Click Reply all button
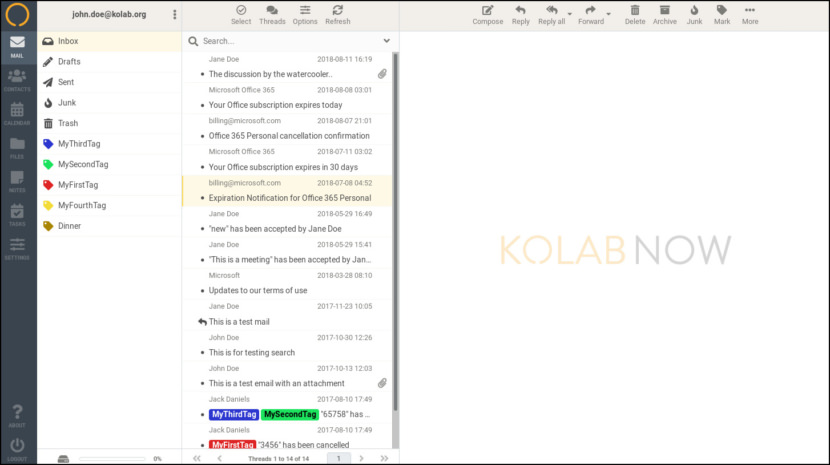 tap(552, 15)
